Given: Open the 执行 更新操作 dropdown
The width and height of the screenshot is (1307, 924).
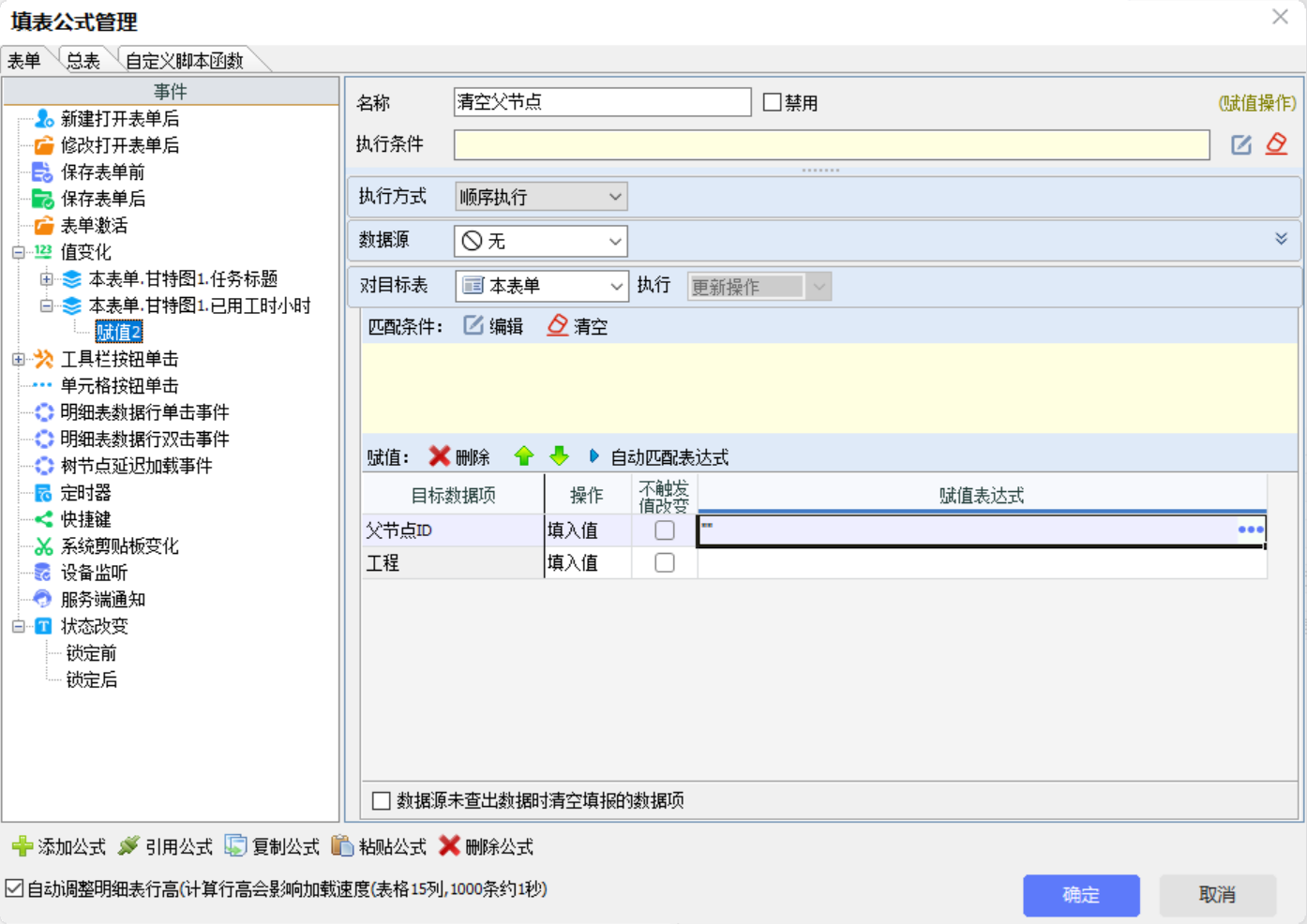Looking at the screenshot, I should [759, 287].
